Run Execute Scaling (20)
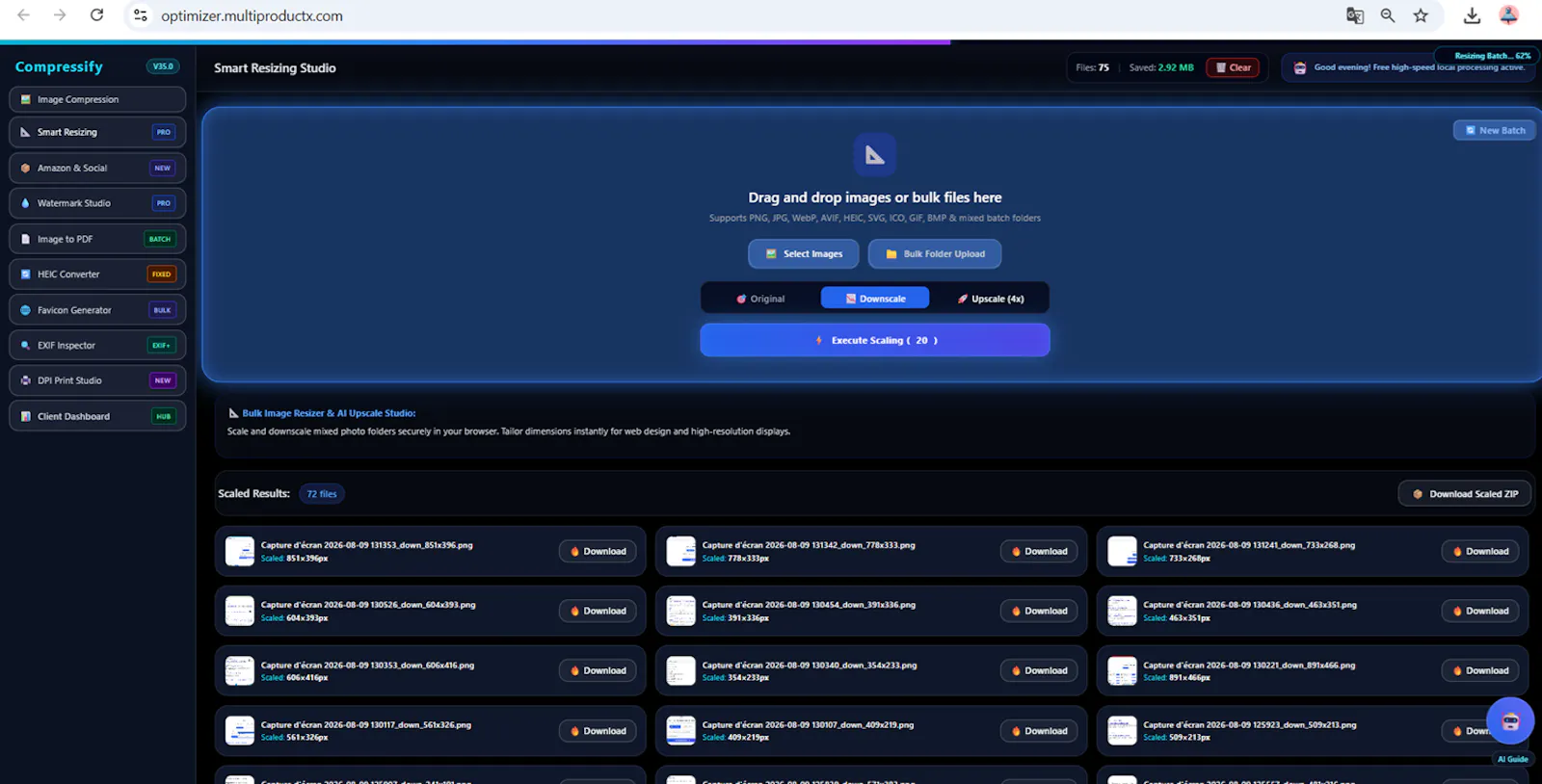The height and width of the screenshot is (784, 1542). tap(875, 340)
